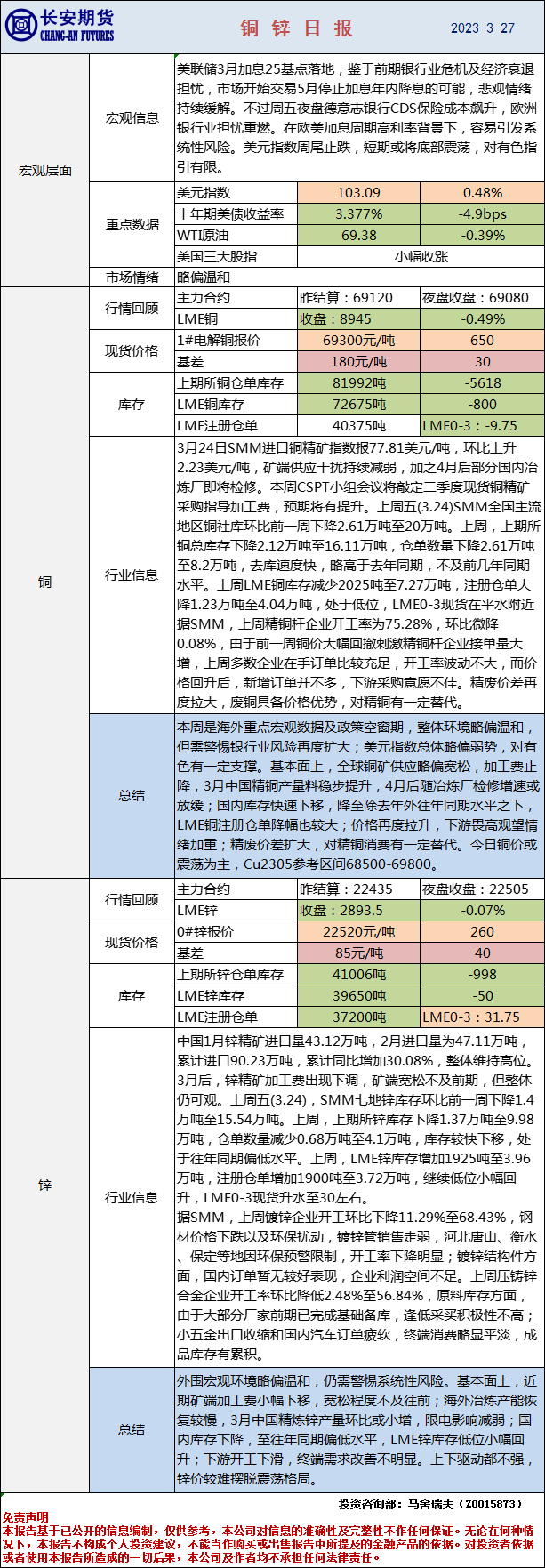545x1568 pixels.
Task: Click the -0.39% change cell
Action: click(x=482, y=235)
